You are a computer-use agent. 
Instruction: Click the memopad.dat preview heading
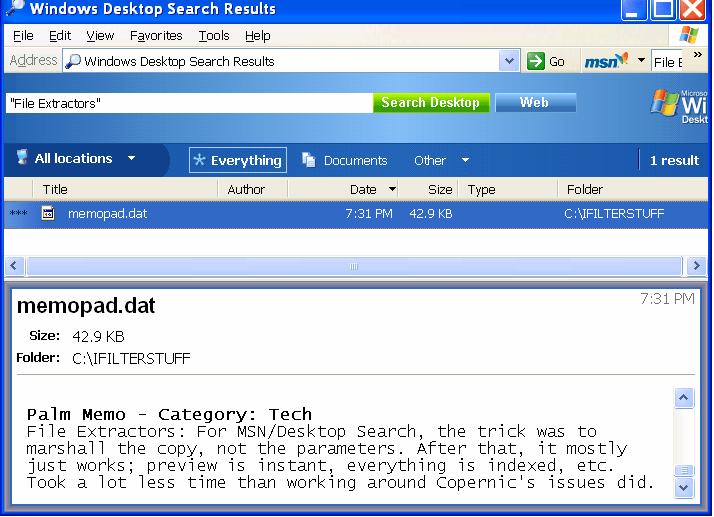[x=86, y=305]
